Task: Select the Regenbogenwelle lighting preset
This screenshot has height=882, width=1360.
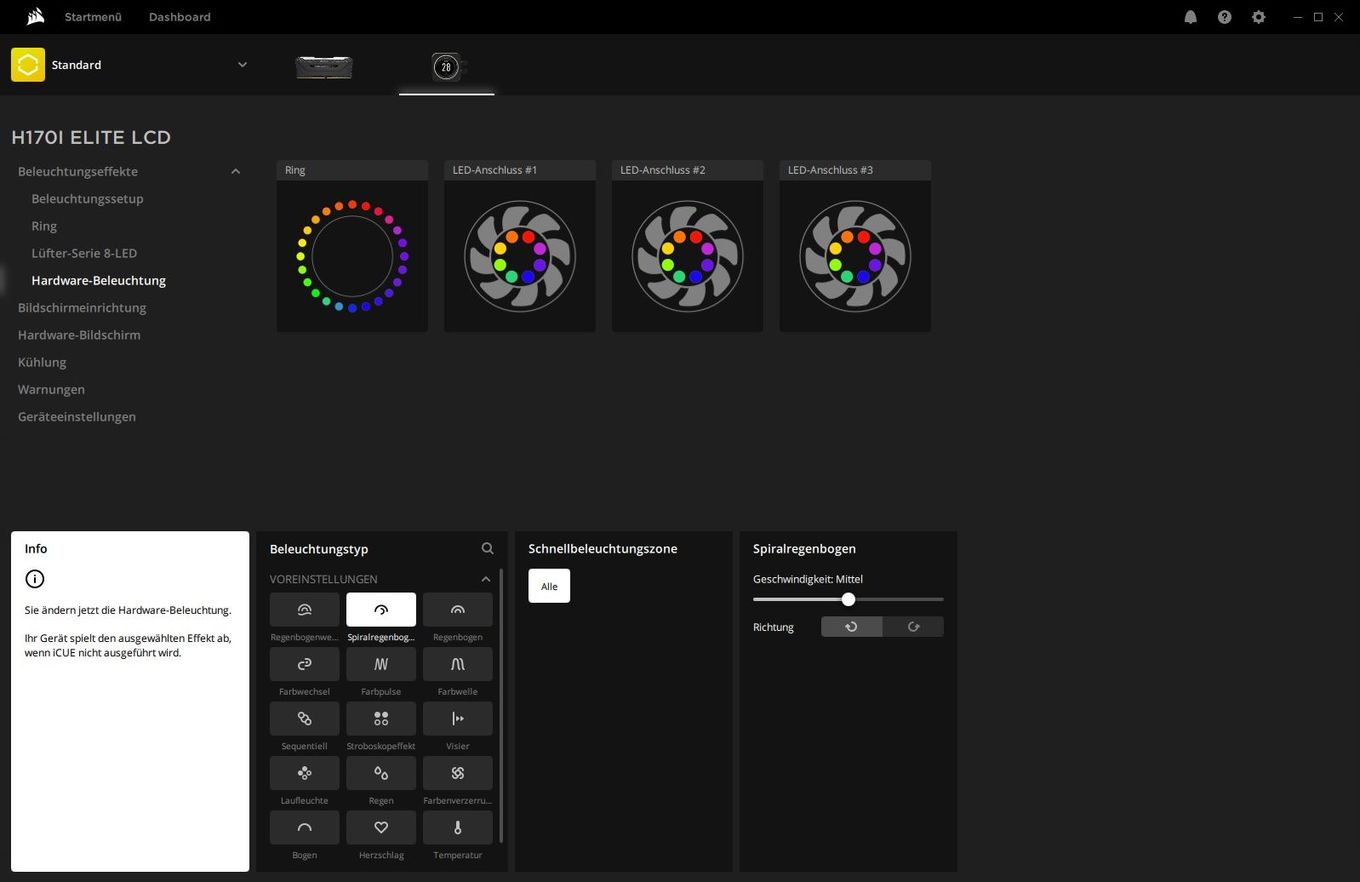Action: pos(305,610)
